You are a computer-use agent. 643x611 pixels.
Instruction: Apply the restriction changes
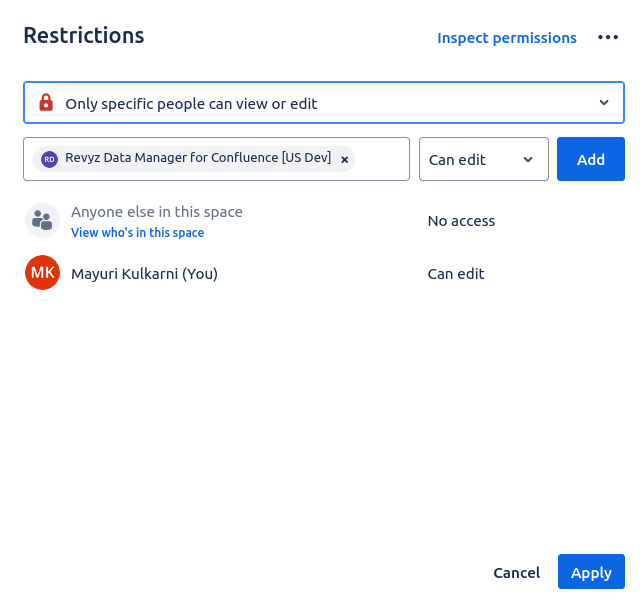(591, 573)
